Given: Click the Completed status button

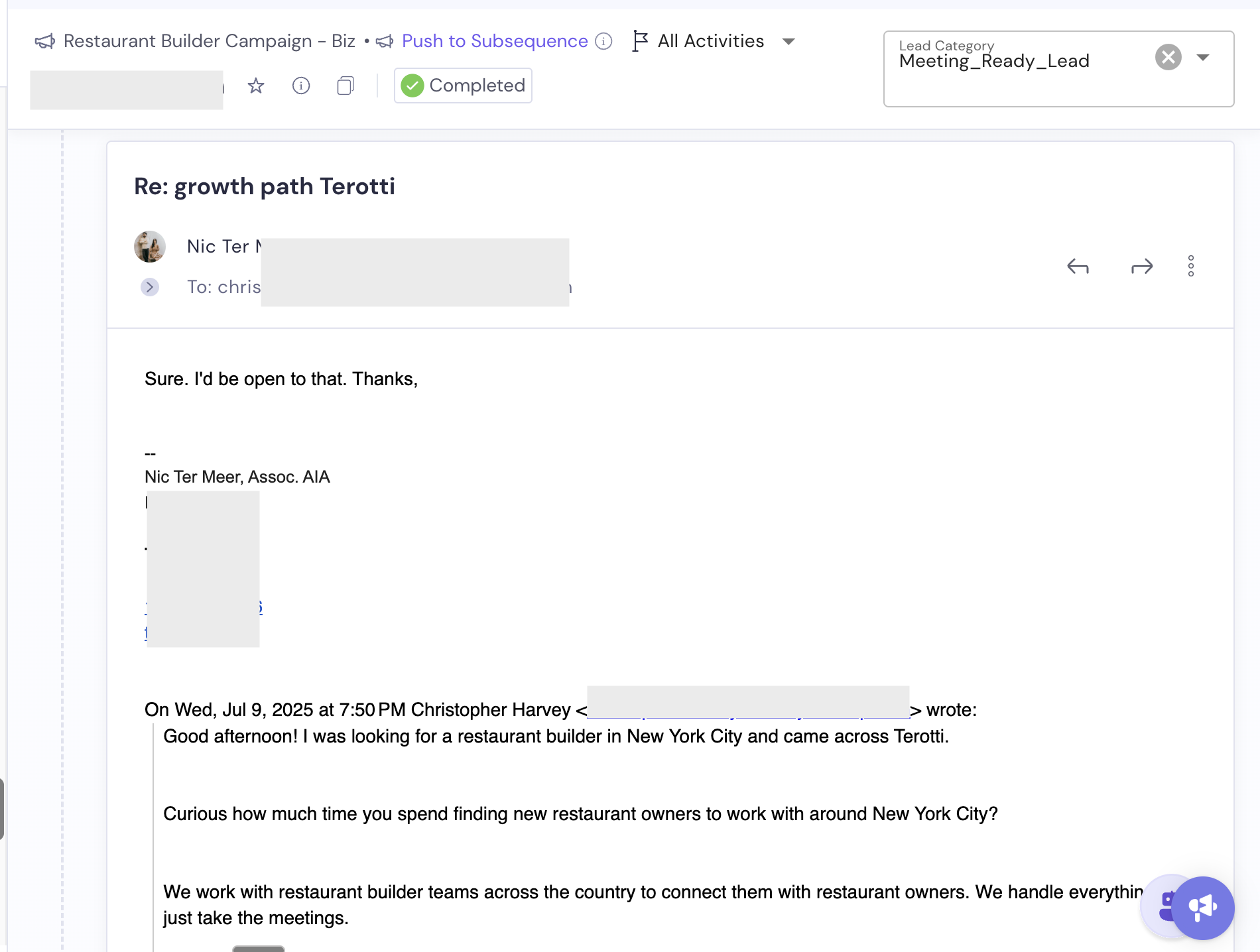Looking at the screenshot, I should [463, 86].
